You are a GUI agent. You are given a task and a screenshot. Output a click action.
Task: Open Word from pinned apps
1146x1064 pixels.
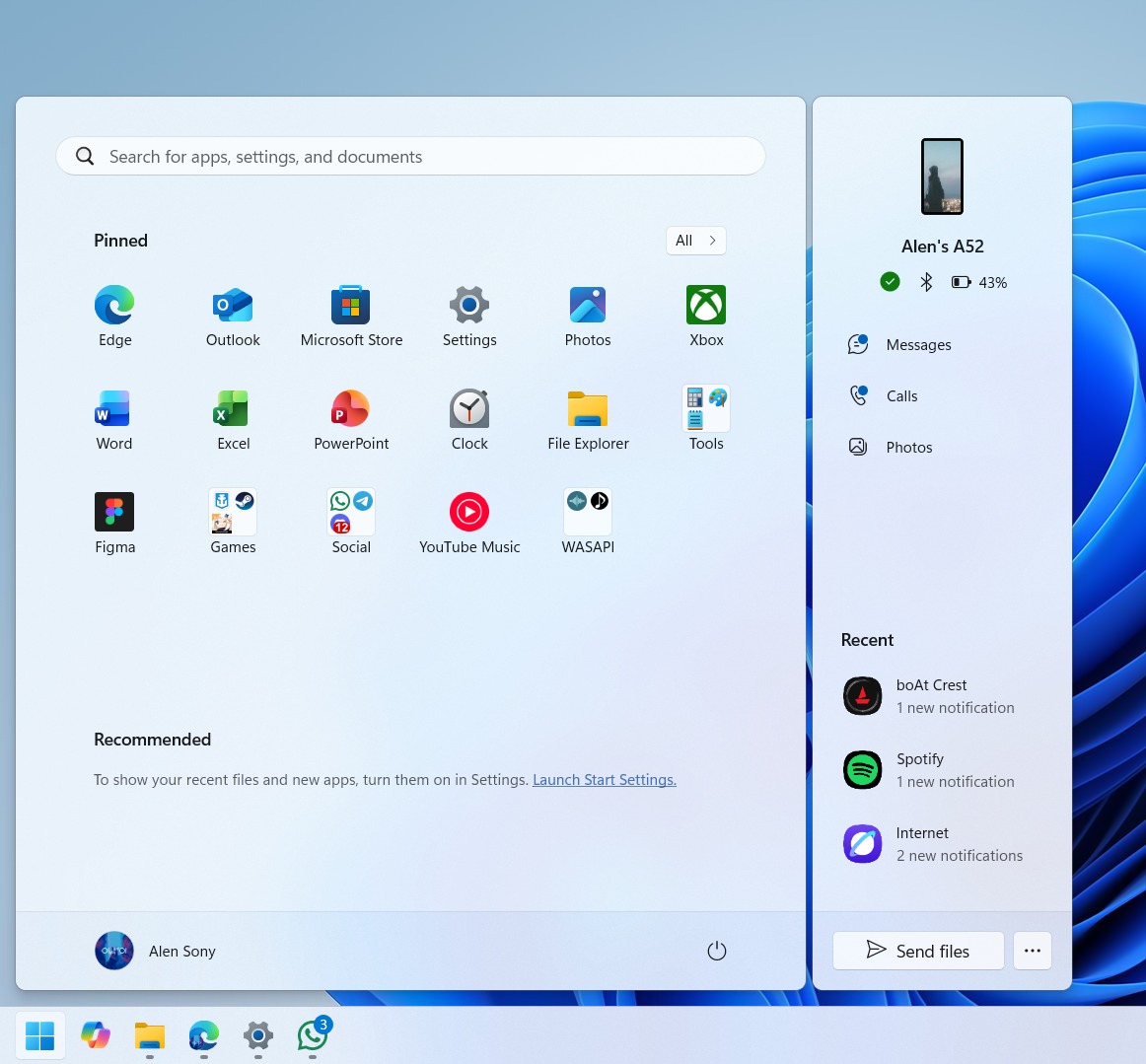point(114,420)
